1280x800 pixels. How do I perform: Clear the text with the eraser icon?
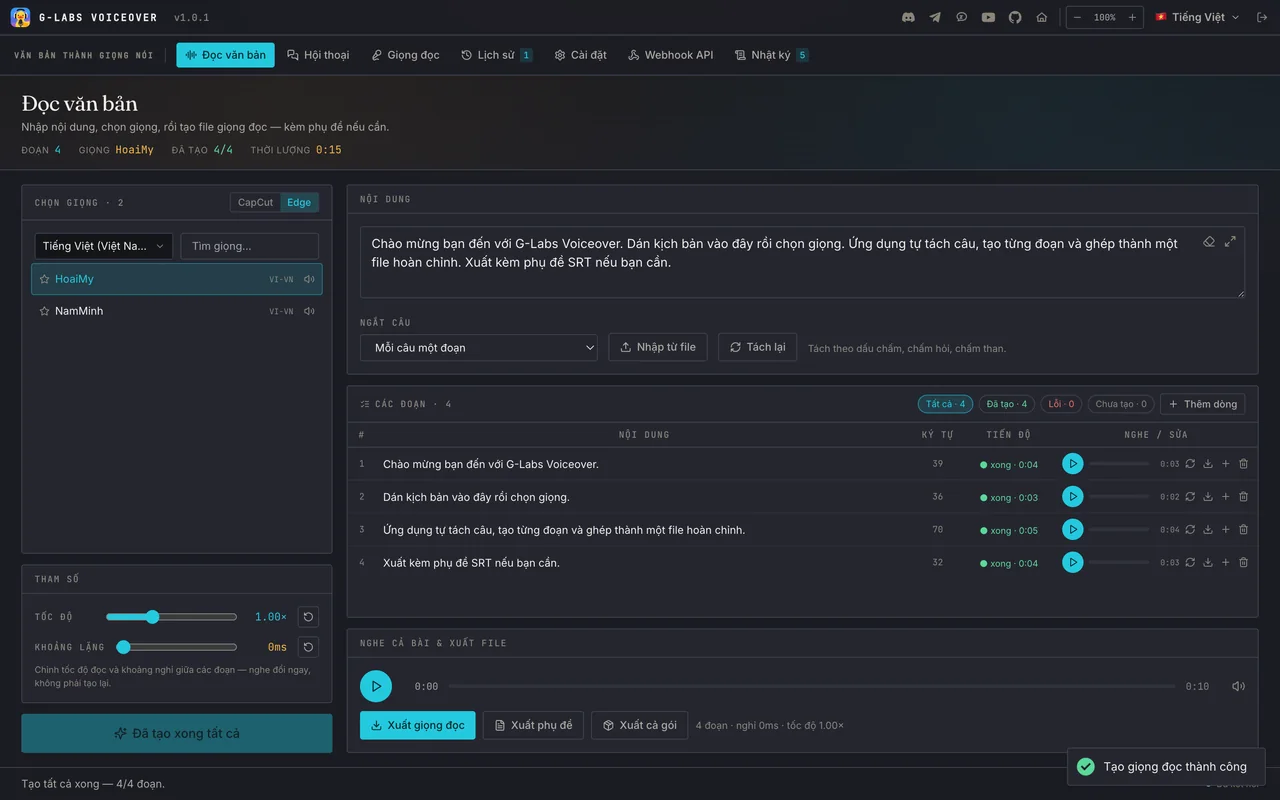(x=1209, y=241)
